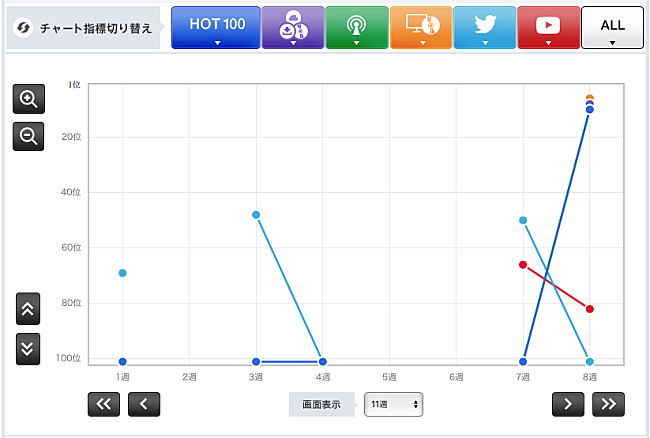Switch to the ALL metrics tab
The width and height of the screenshot is (650, 438).
[x=612, y=27]
